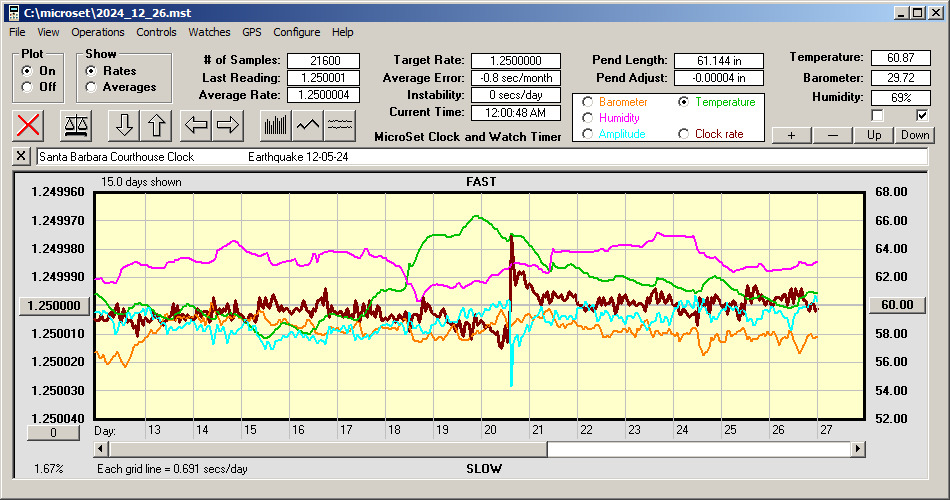This screenshot has width=950, height=500.
Task: Turn Plot Off radio button
Action: 27,87
